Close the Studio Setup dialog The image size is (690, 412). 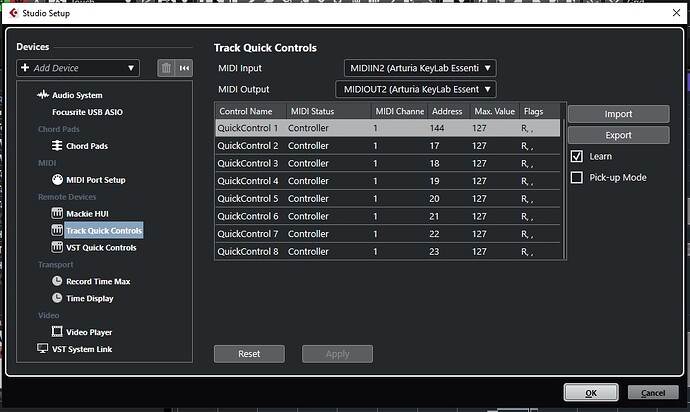[676, 13]
